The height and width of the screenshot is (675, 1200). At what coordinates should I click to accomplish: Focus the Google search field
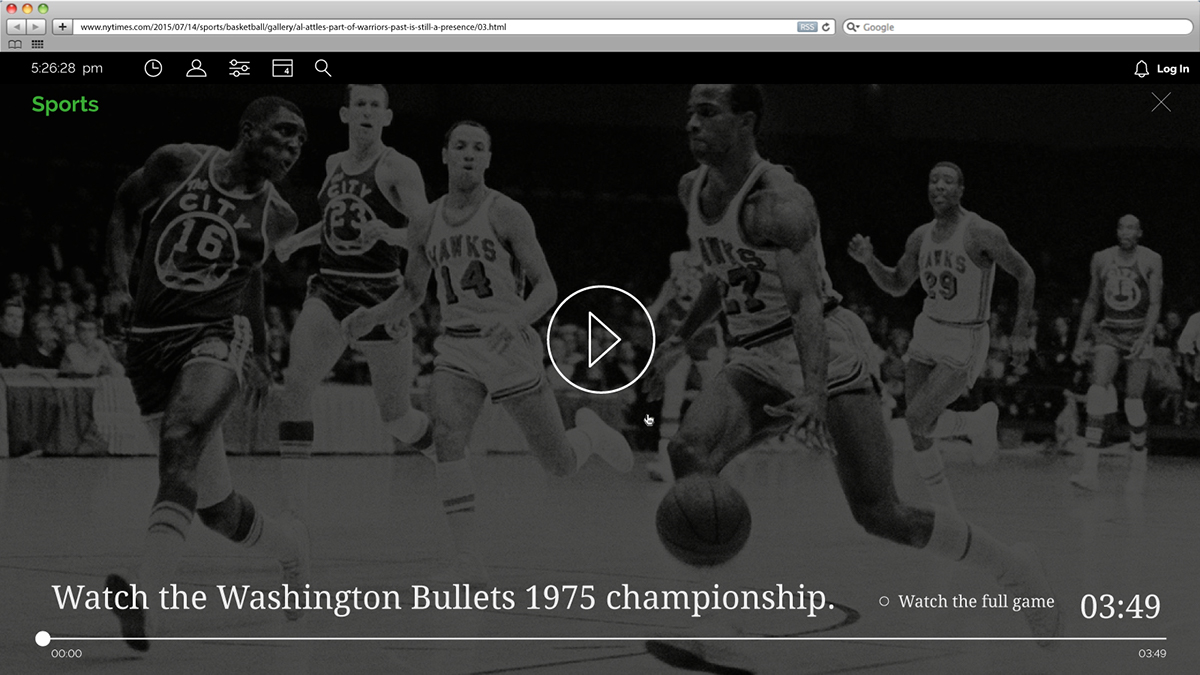click(x=1016, y=27)
